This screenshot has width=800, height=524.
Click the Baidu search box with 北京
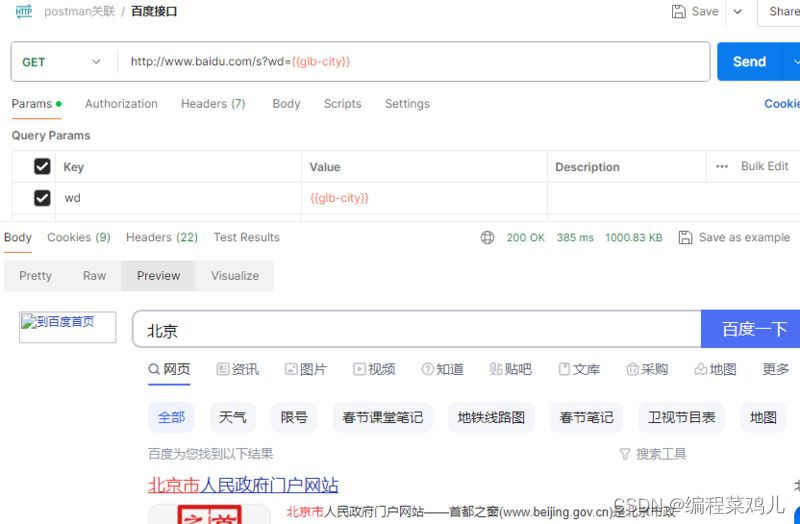point(417,329)
